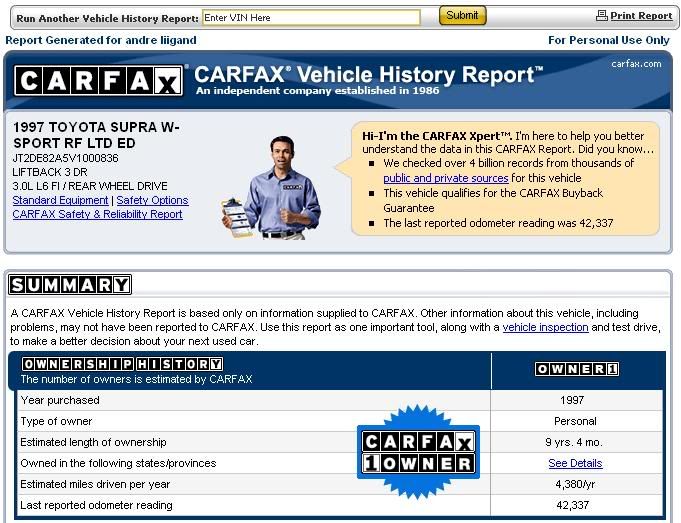Click the 42,337 value in Owner 1 column
The height and width of the screenshot is (523, 681).
(573, 505)
